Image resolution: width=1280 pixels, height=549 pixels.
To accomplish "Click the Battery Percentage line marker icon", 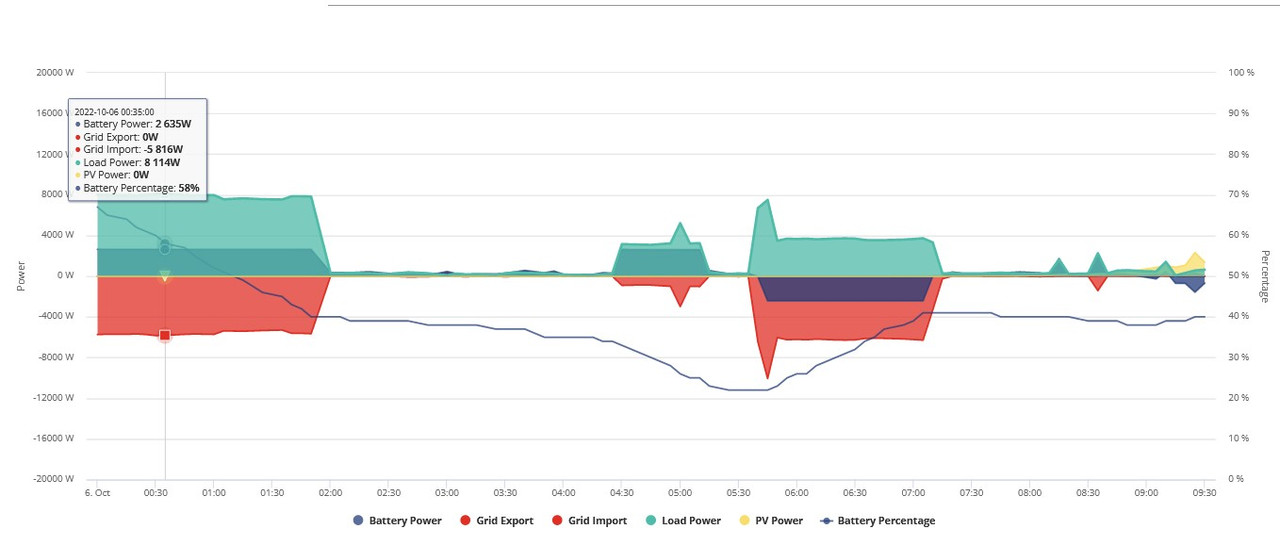I will 826,521.
